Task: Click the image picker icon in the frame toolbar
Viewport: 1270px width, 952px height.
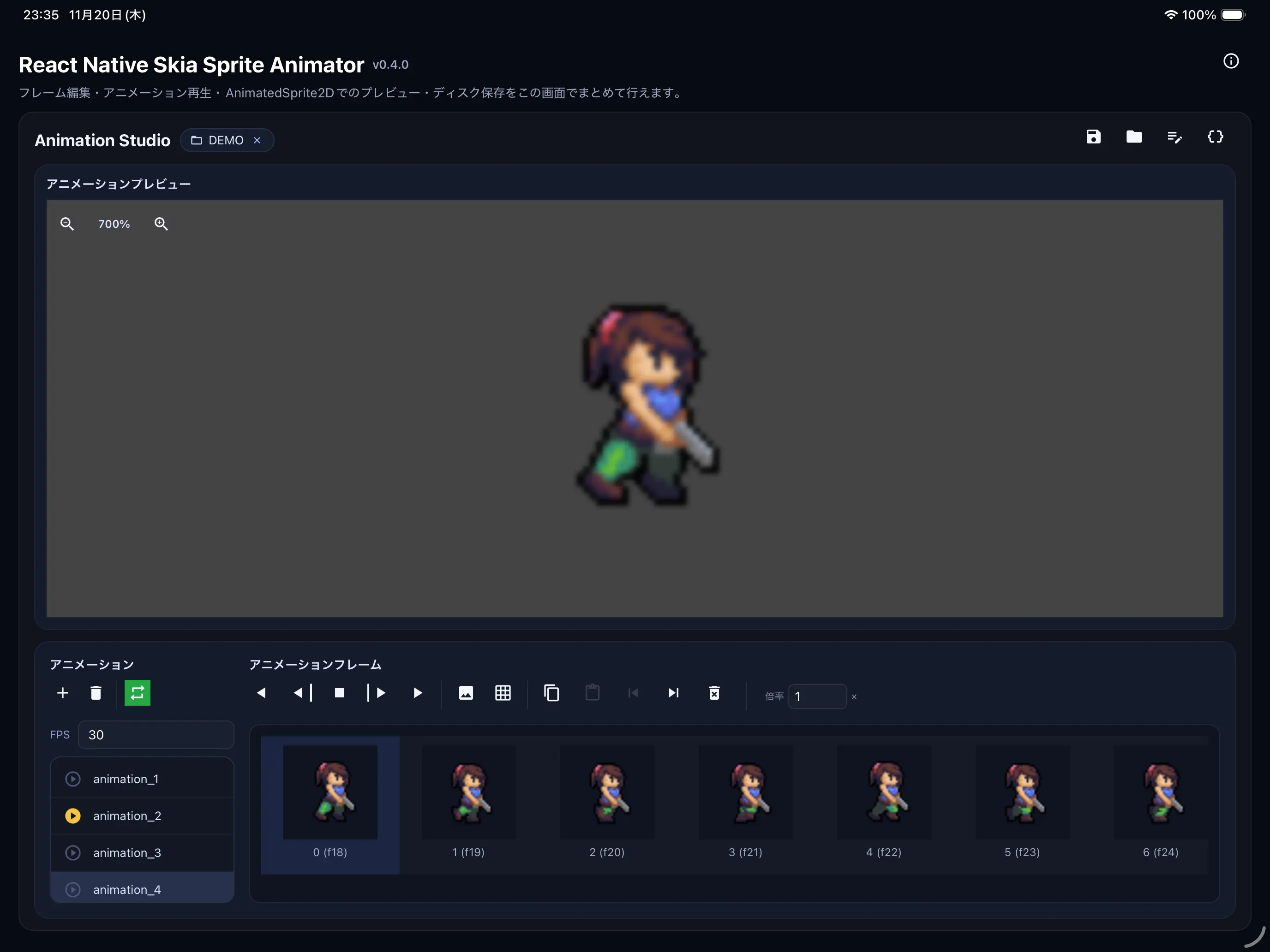Action: coord(466,693)
